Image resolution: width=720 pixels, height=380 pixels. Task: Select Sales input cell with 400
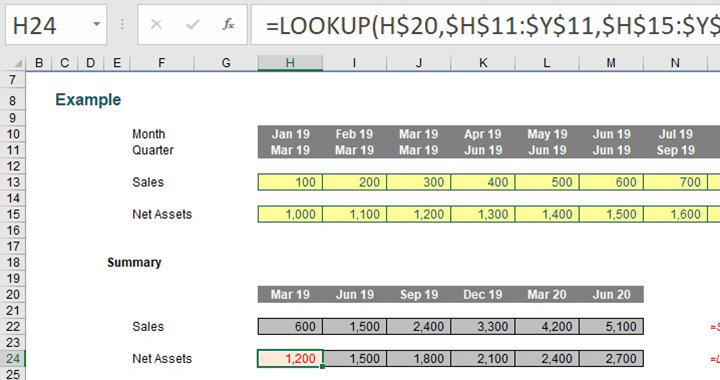[483, 182]
